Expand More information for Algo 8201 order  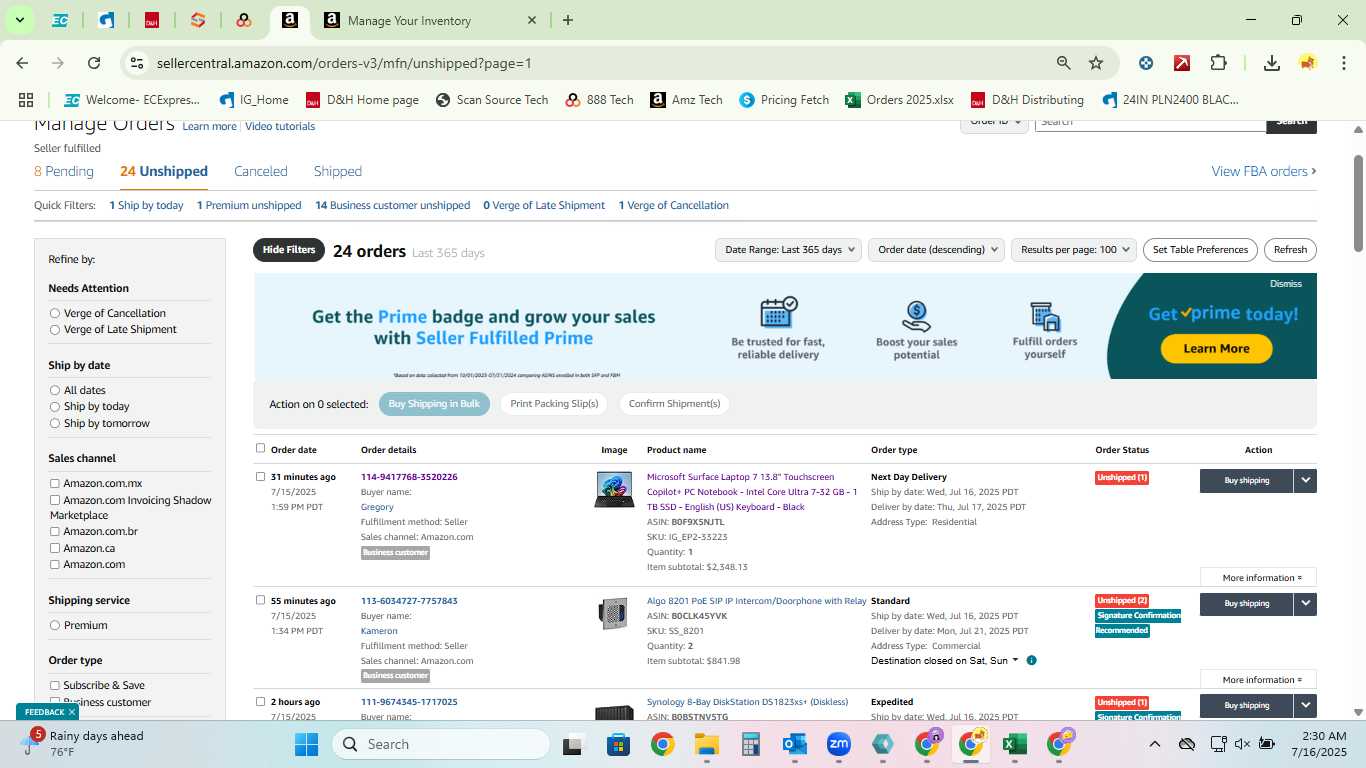[x=1258, y=680]
